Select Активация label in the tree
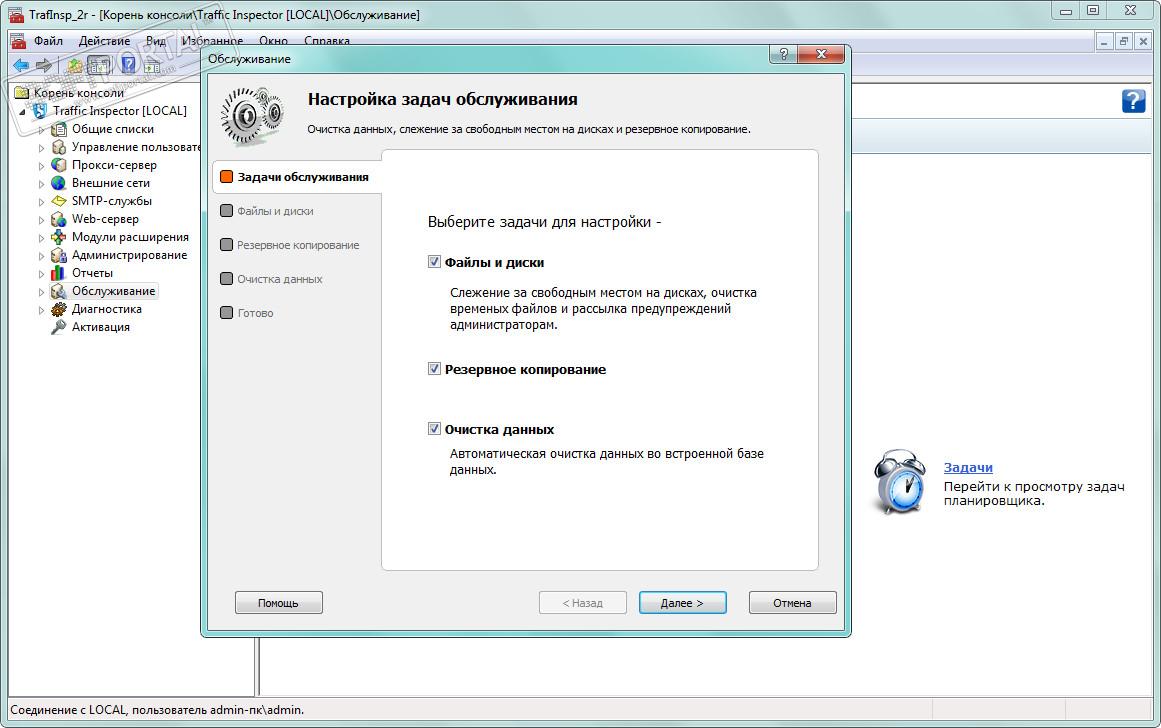This screenshot has width=1161, height=728. (x=101, y=327)
